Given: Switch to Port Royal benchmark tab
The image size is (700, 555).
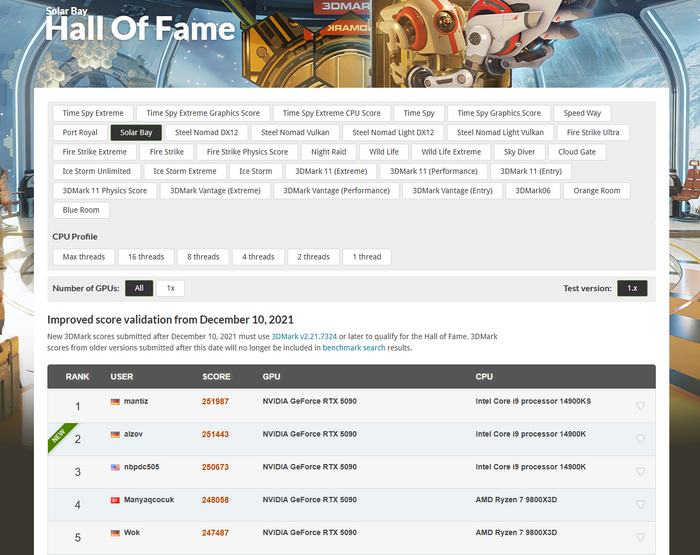Looking at the screenshot, I should pyautogui.click(x=80, y=132).
